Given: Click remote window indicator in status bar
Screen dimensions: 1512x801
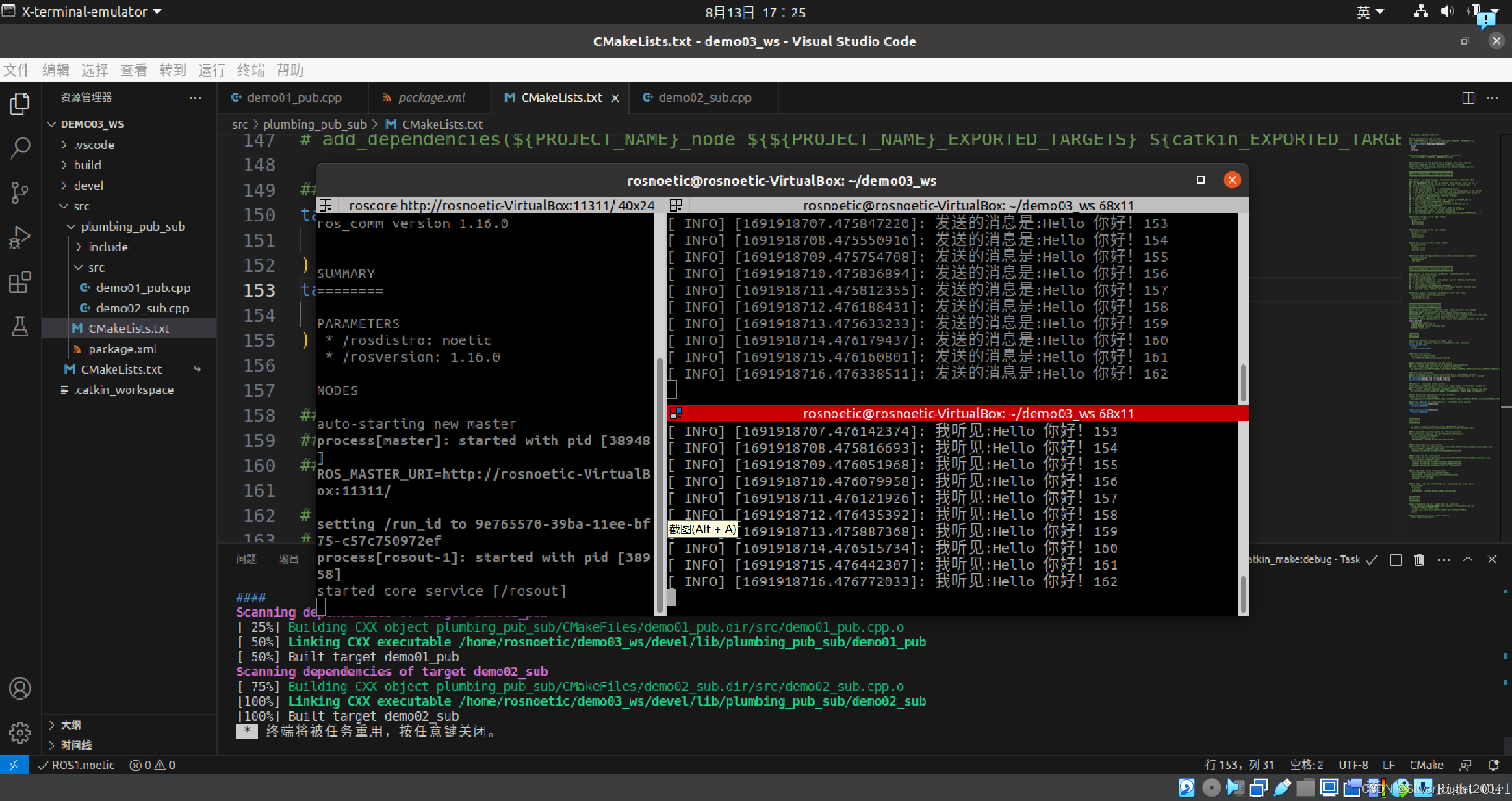Looking at the screenshot, I should tap(14, 765).
